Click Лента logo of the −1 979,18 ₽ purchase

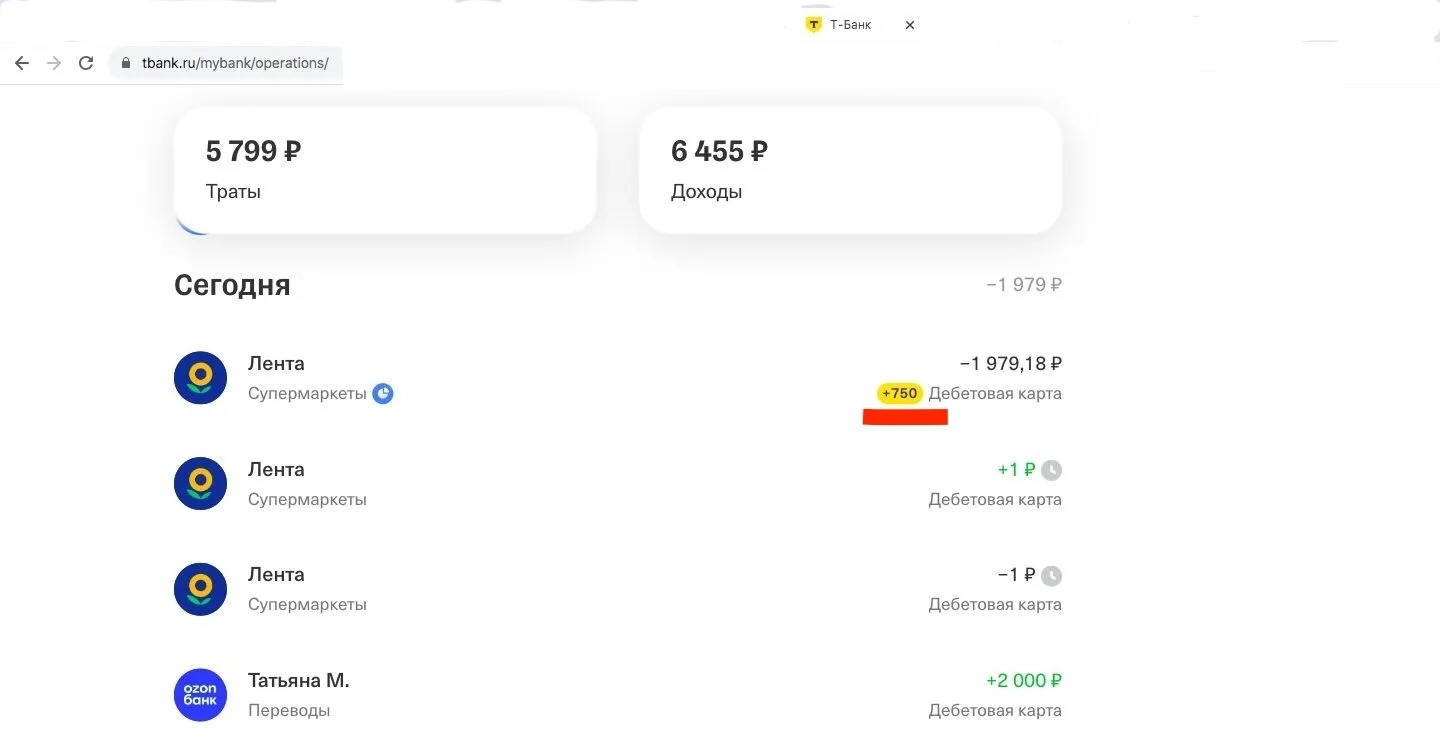pyautogui.click(x=201, y=378)
